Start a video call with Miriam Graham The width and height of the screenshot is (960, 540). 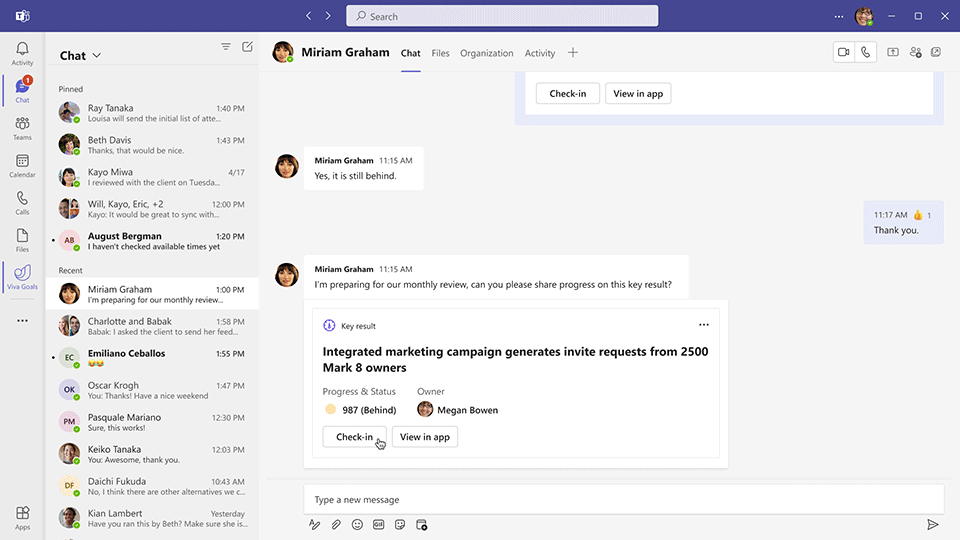[844, 53]
